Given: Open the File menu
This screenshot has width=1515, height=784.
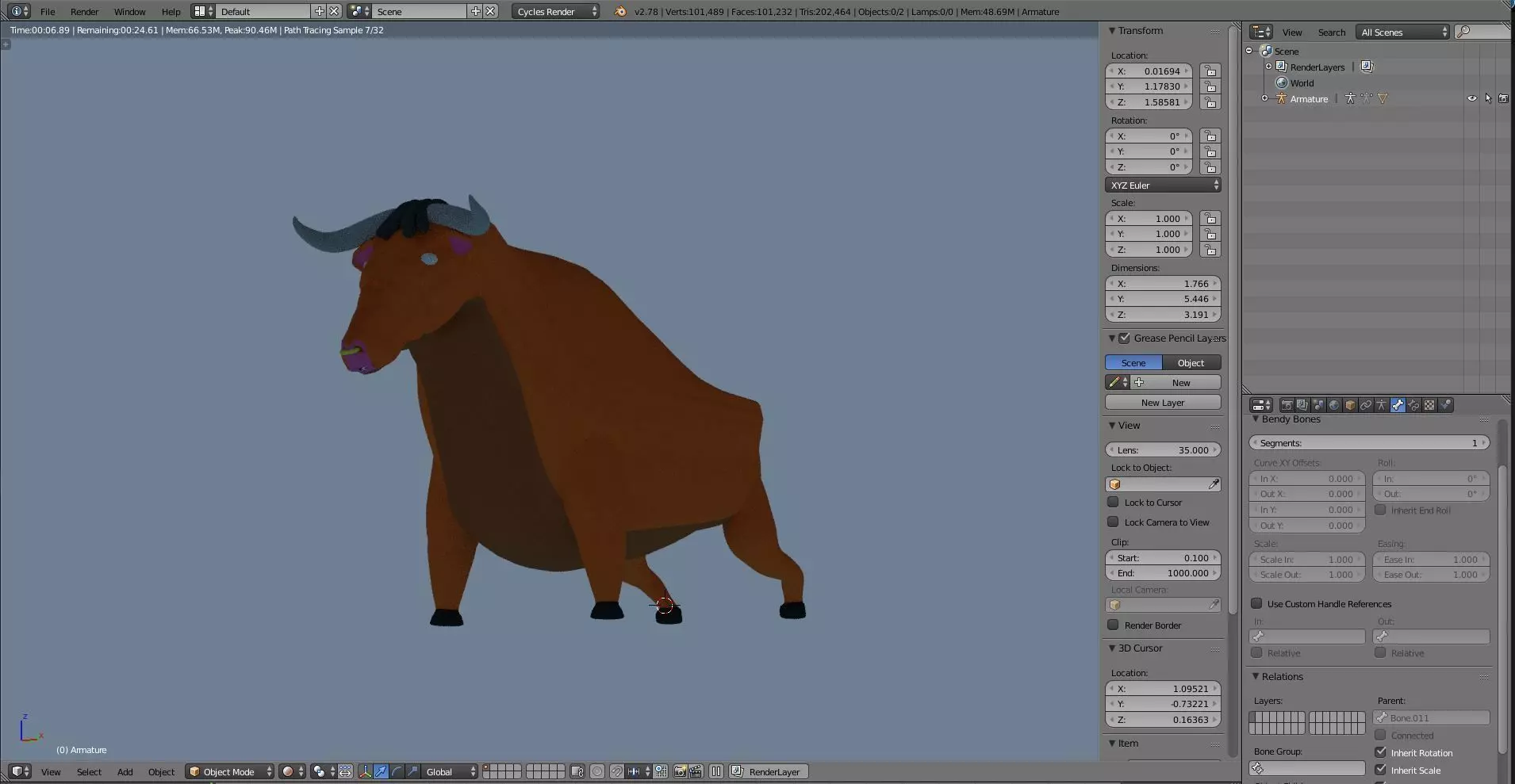Looking at the screenshot, I should [x=48, y=12].
